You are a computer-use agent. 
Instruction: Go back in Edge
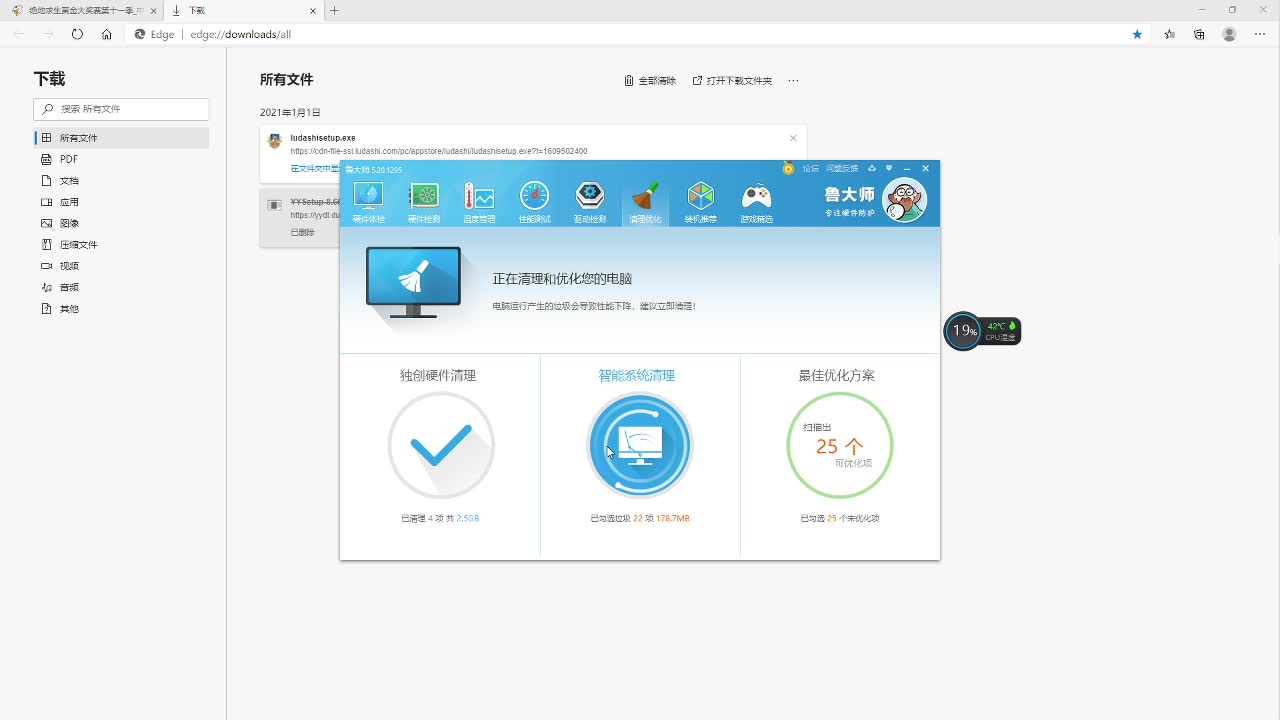[19, 34]
